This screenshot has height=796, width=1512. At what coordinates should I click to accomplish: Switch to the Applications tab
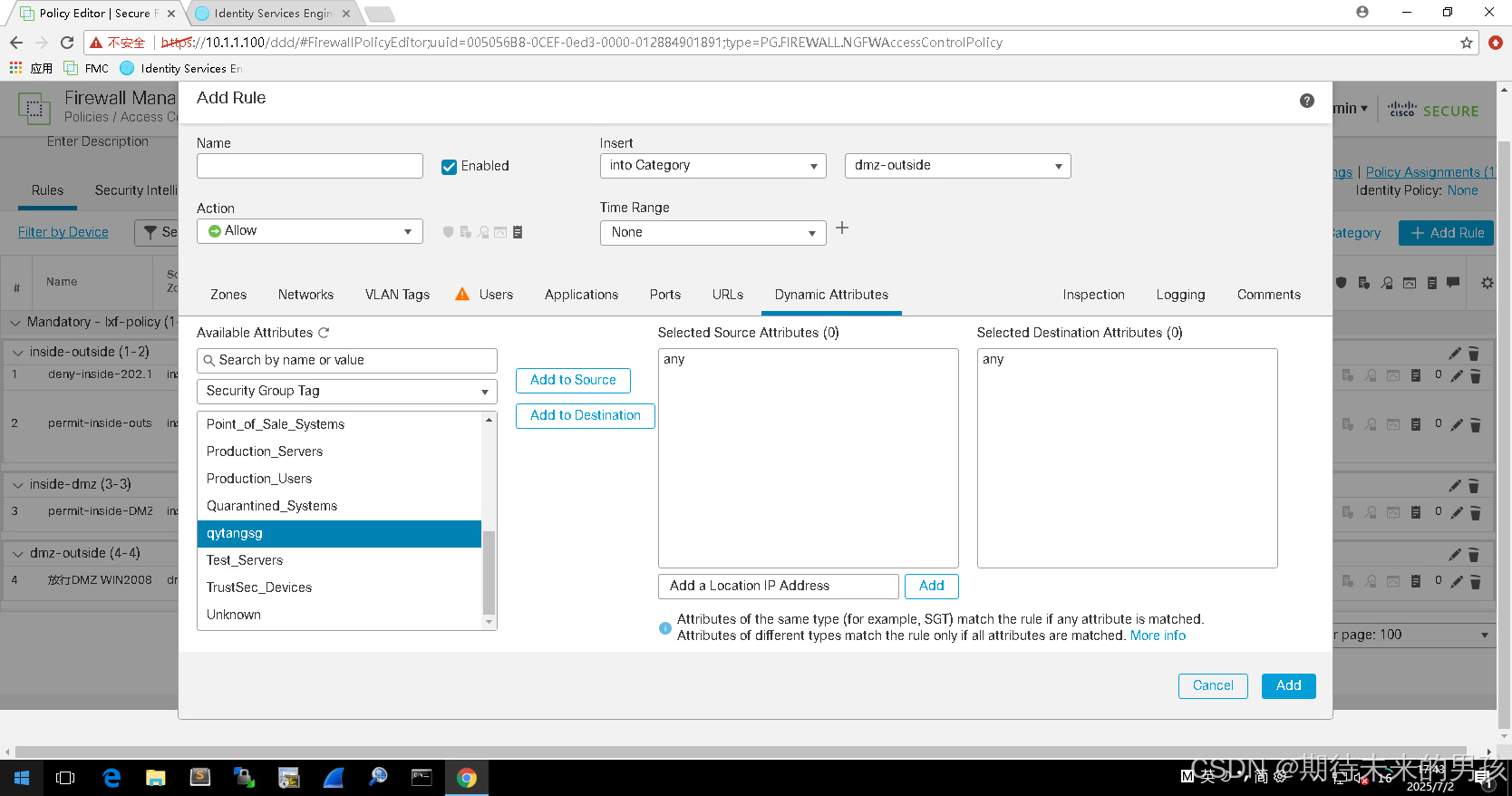pos(581,295)
